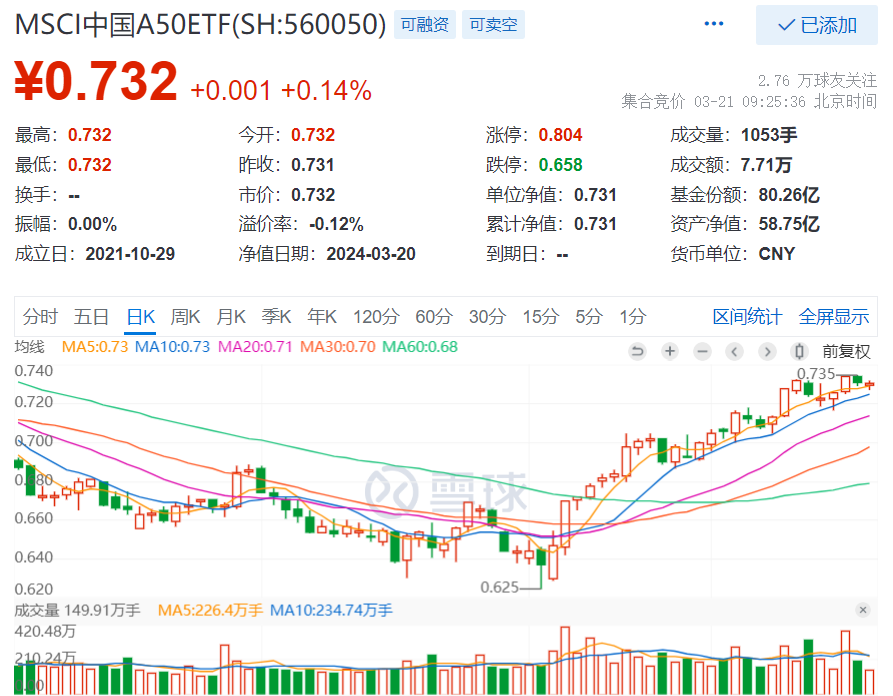Click the 均线 moving average label

[29, 346]
